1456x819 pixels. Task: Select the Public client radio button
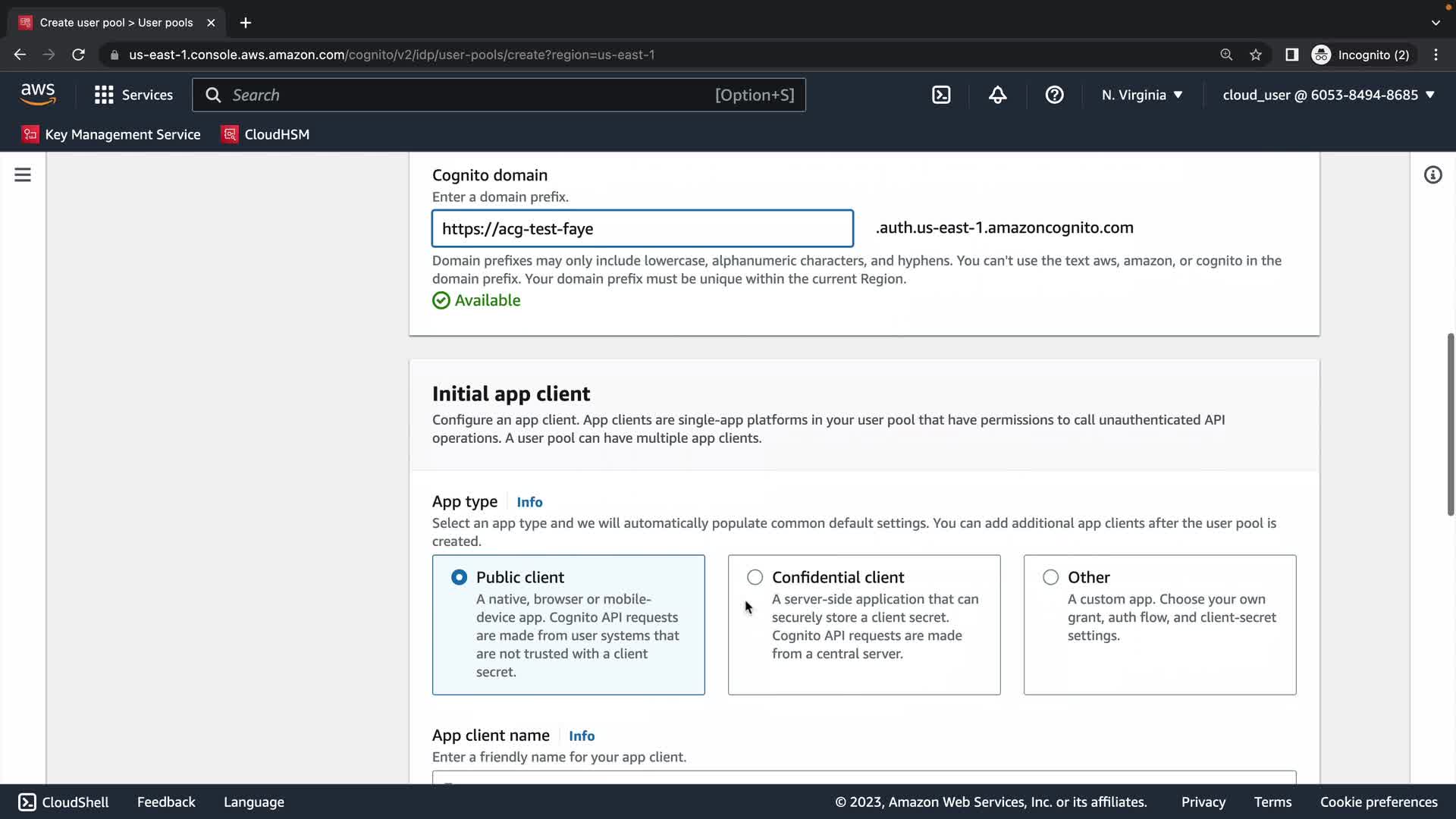coord(460,577)
